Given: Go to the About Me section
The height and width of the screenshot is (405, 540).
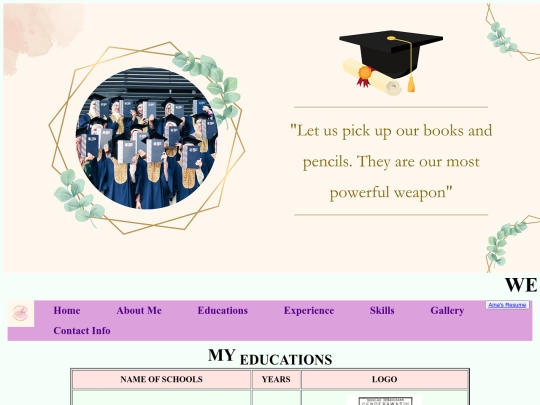Looking at the screenshot, I should coord(139,311).
